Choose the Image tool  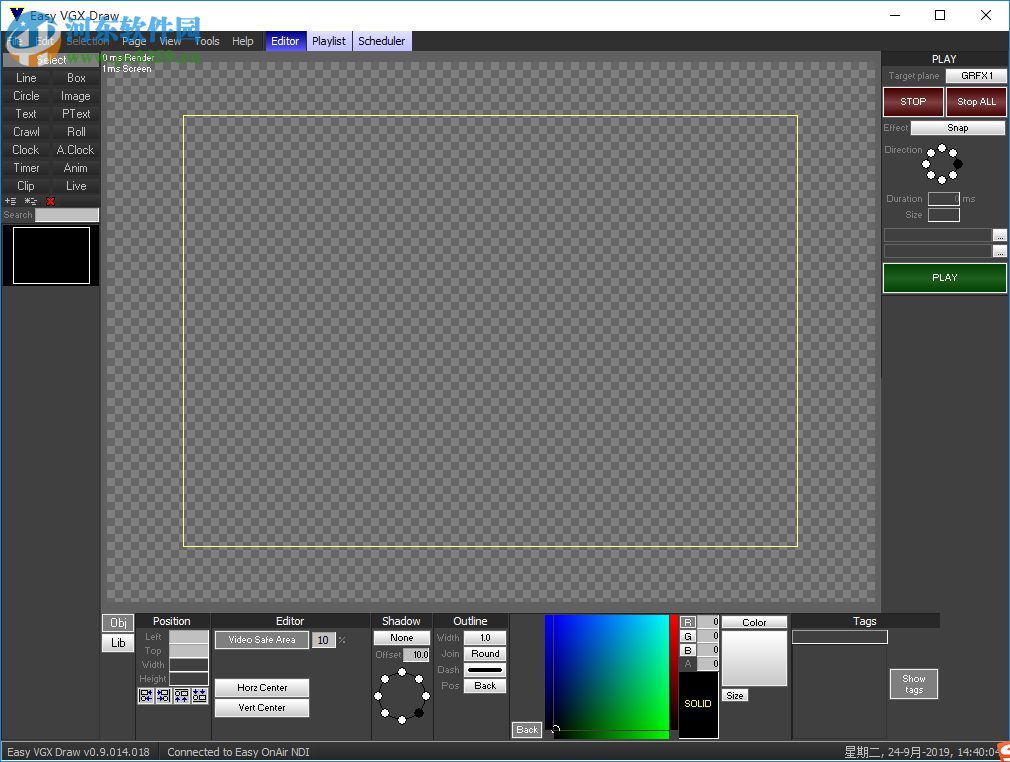76,96
